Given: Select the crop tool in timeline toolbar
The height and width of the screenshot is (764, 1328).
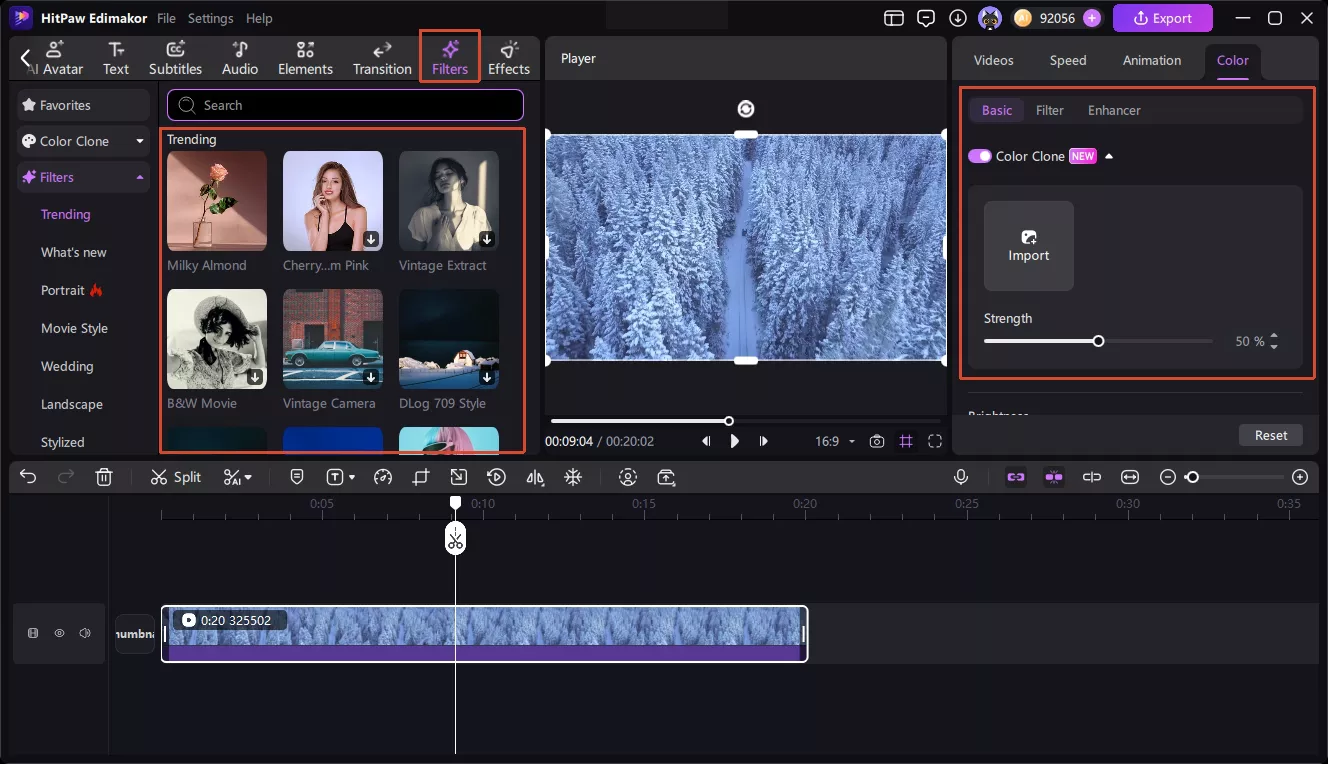Looking at the screenshot, I should click(421, 477).
